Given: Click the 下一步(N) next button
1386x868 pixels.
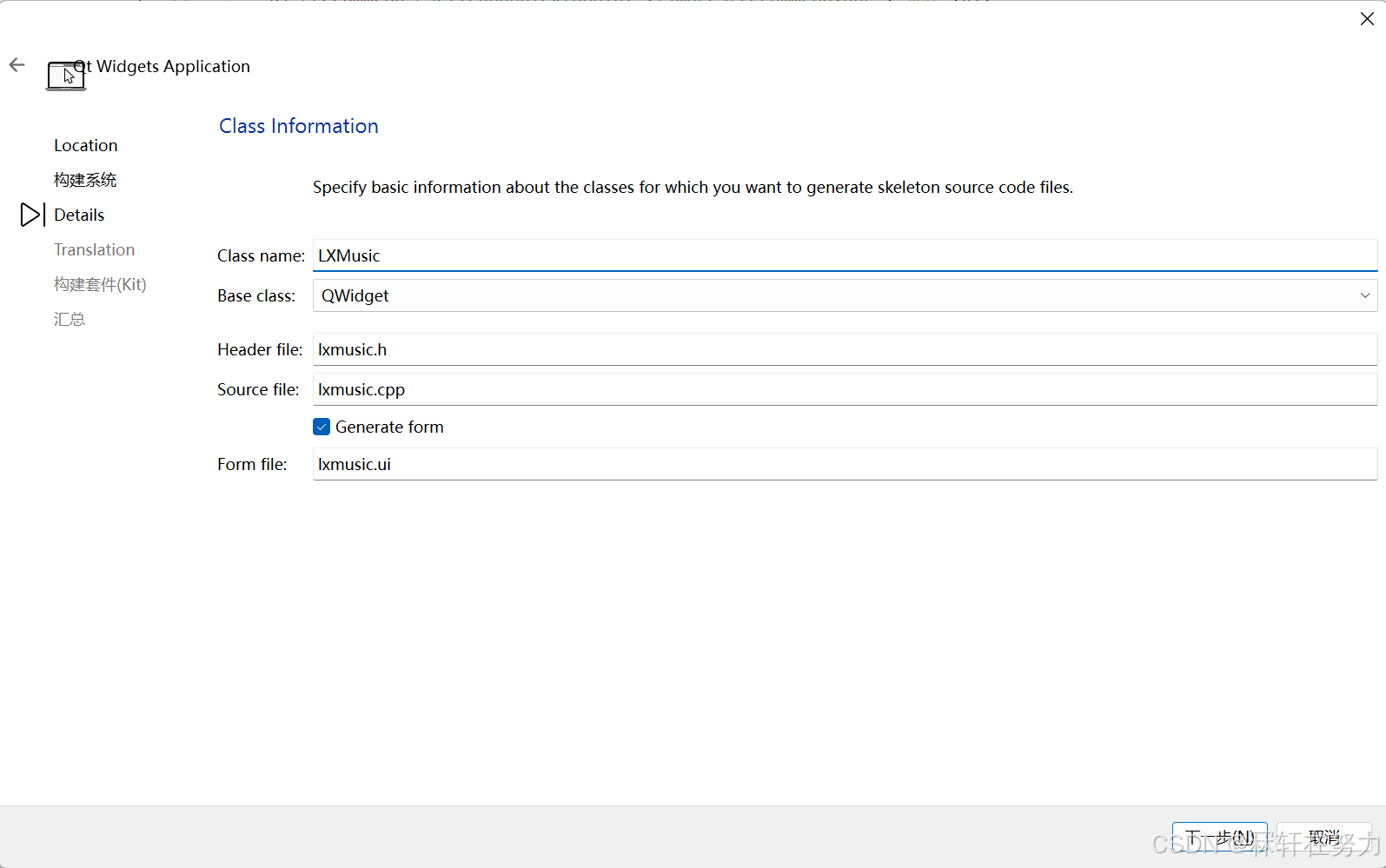Looking at the screenshot, I should click(x=1219, y=838).
